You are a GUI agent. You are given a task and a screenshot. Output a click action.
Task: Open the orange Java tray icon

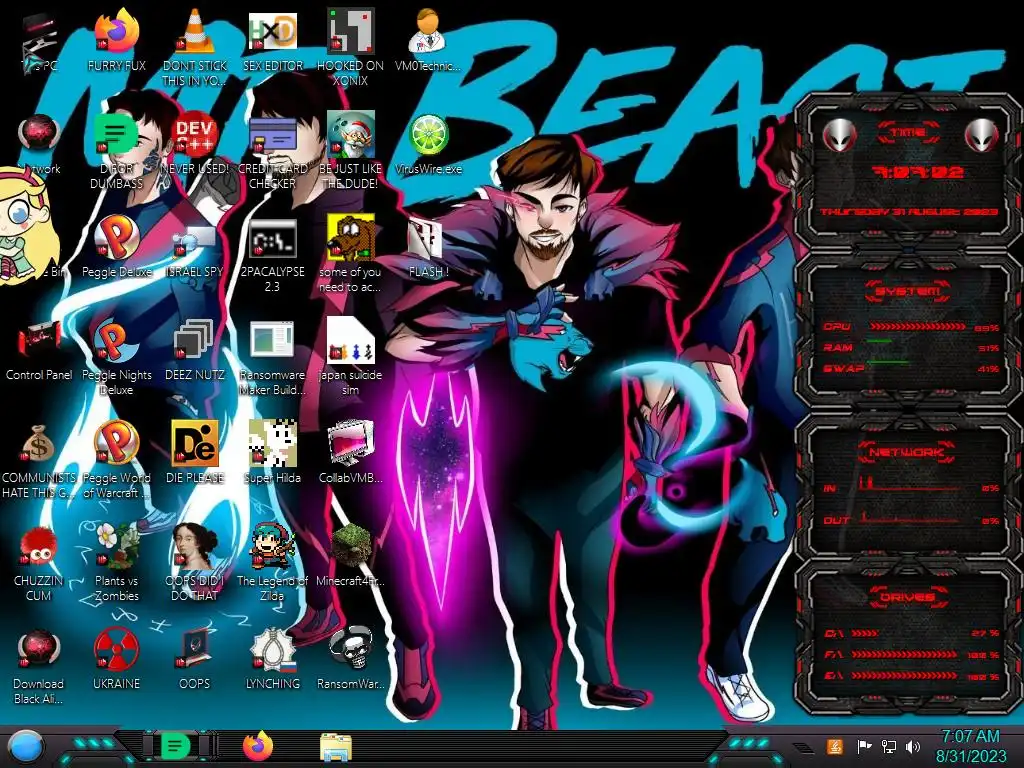tap(834, 746)
